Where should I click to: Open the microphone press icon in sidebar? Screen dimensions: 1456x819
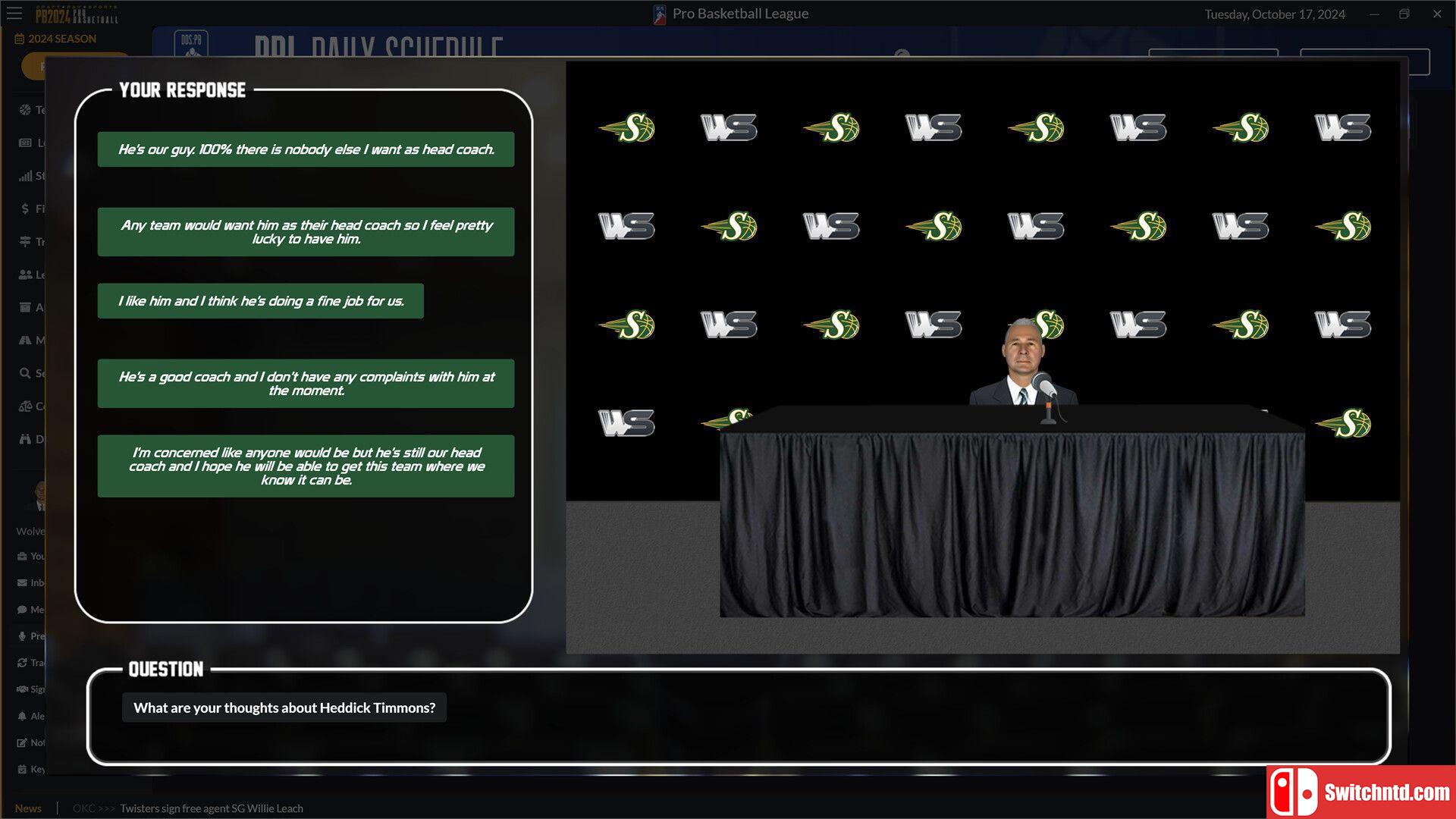(x=22, y=636)
